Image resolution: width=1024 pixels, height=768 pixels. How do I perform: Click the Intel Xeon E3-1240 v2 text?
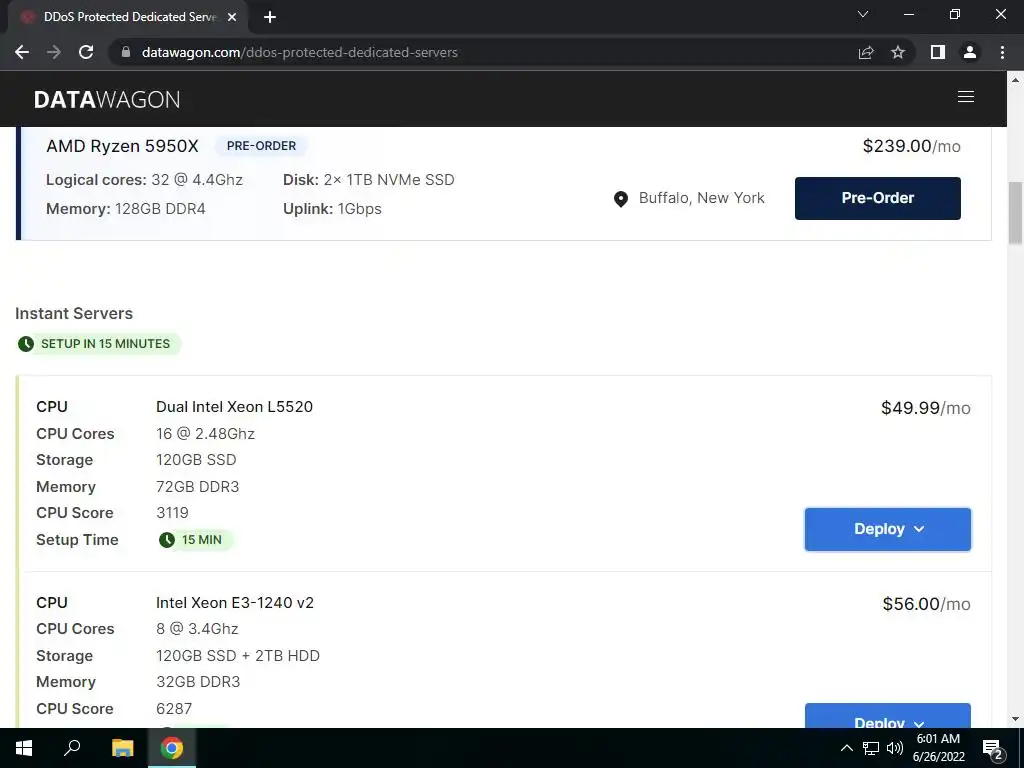point(235,603)
